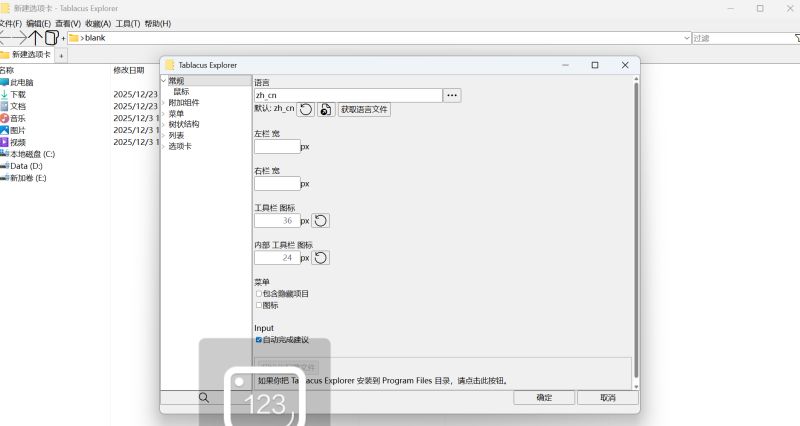Click the reset icon next to default language
The height and width of the screenshot is (426, 800).
pyautogui.click(x=306, y=109)
